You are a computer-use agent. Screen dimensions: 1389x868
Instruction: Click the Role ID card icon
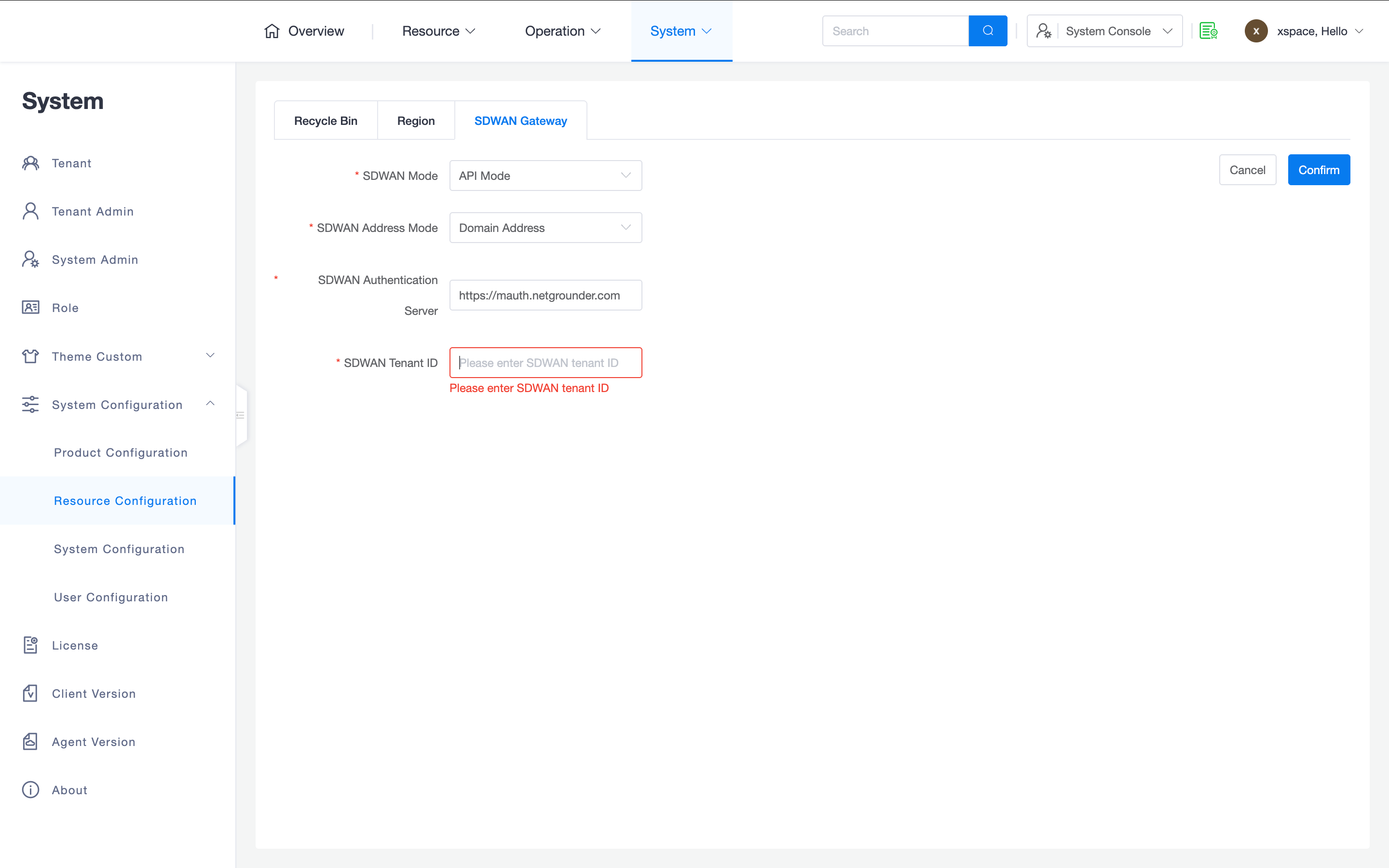coord(30,308)
